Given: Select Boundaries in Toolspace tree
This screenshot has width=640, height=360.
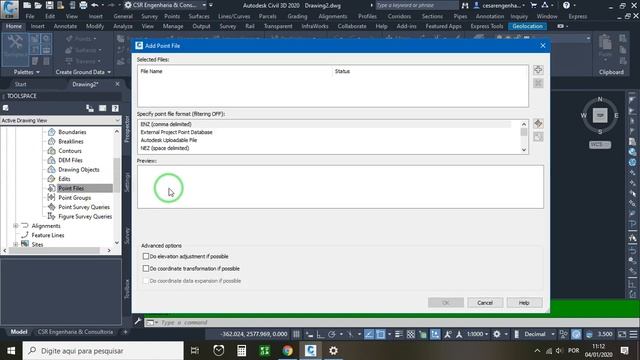Looking at the screenshot, I should click(x=72, y=132).
